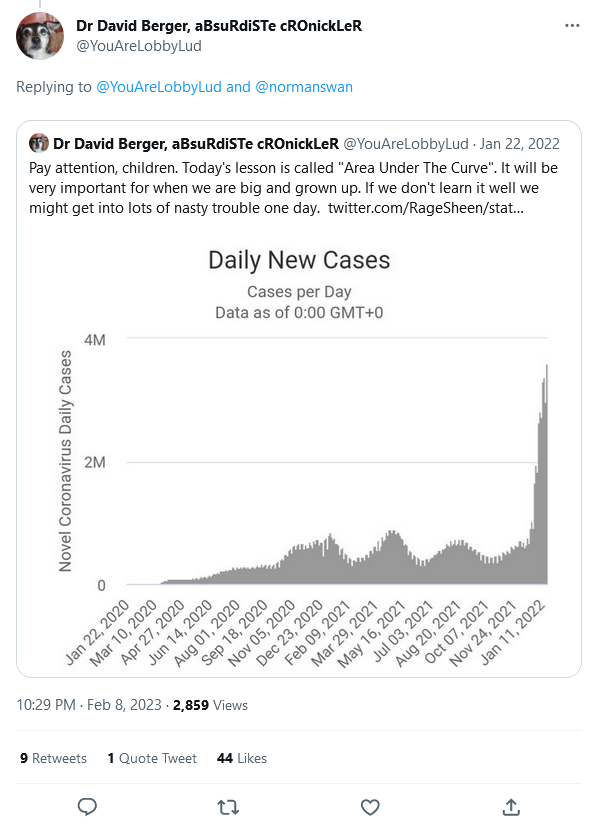Open @normanswan mention link
Screen dimensions: 598x830
tap(304, 87)
